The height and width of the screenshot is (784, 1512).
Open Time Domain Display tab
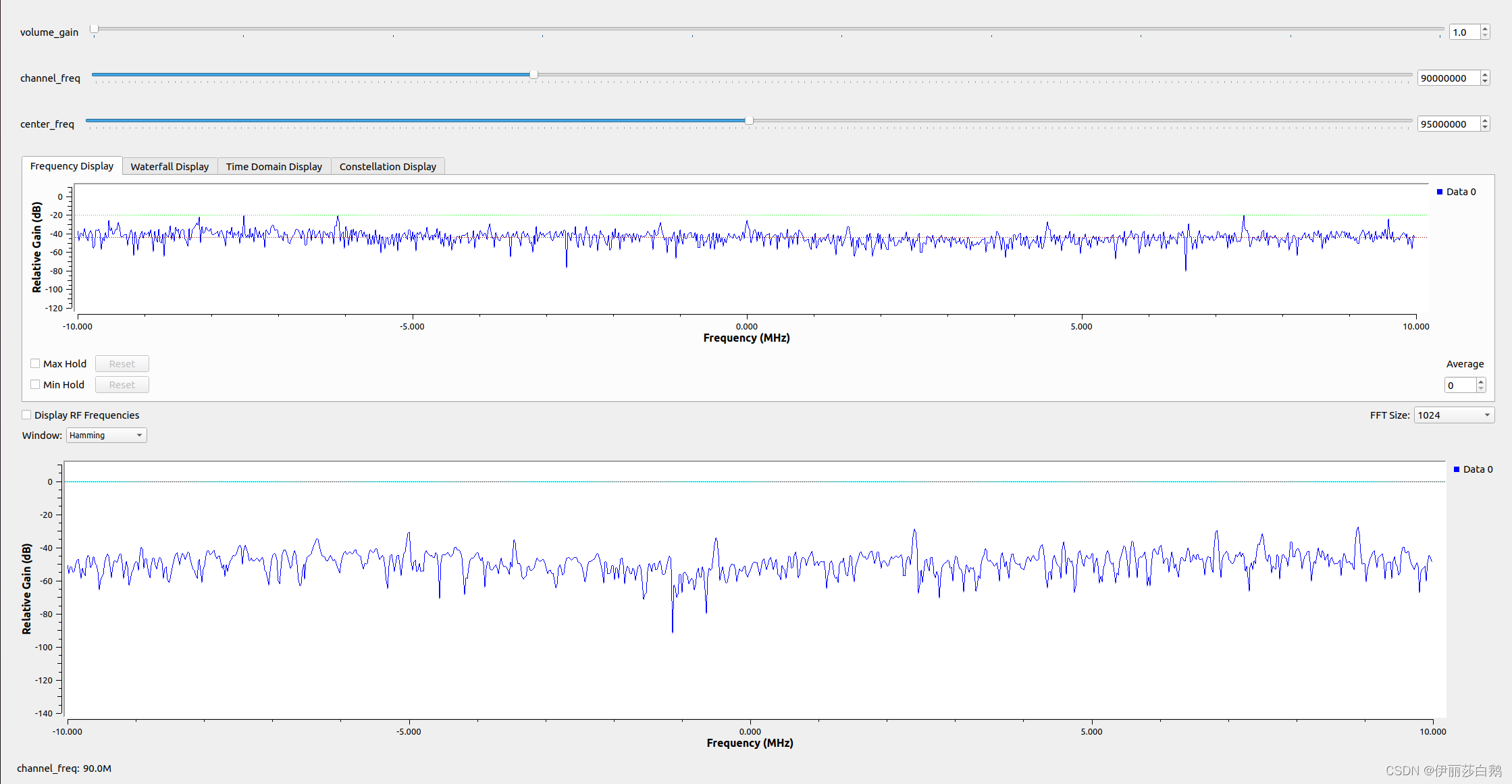coord(273,166)
